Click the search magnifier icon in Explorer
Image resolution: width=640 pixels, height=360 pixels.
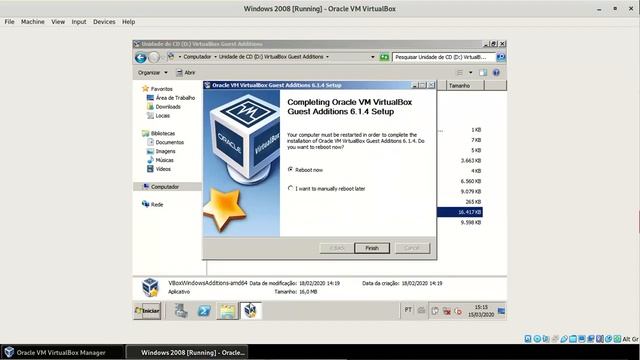pos(501,57)
